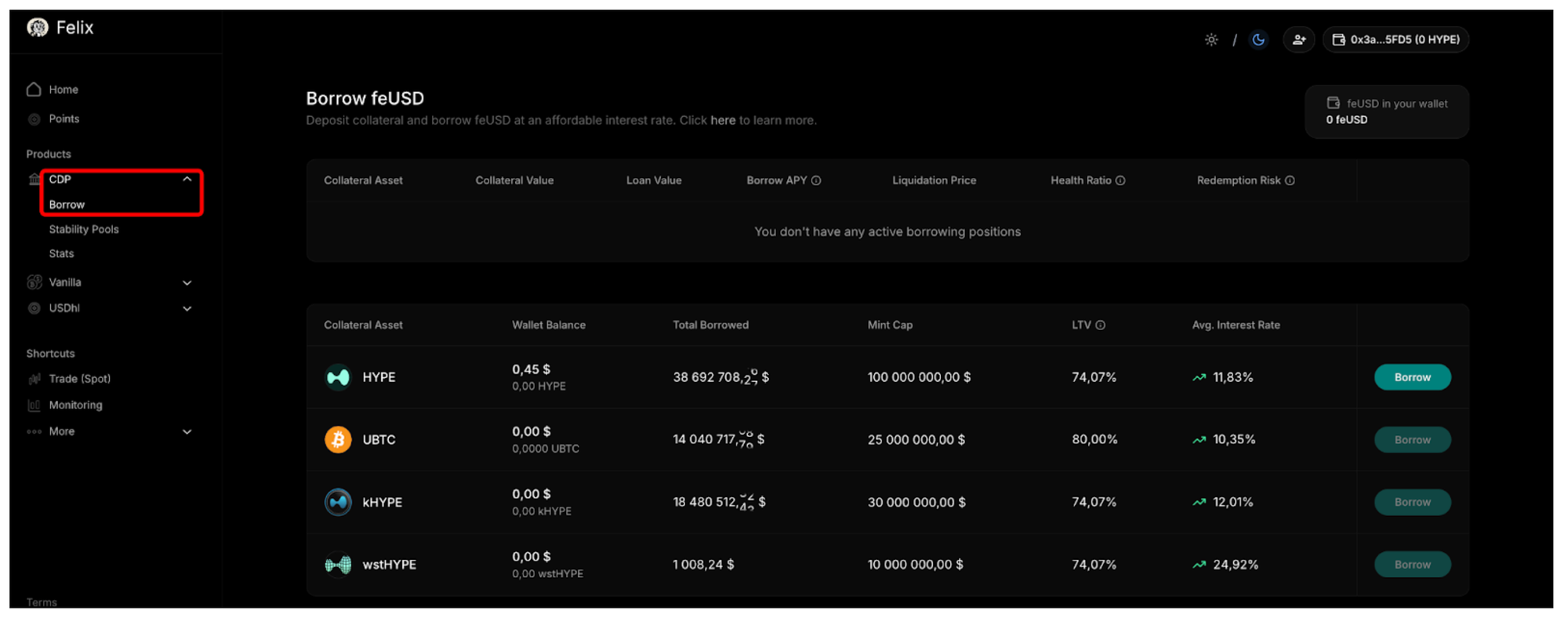Expand the More shortcuts section
This screenshot has height=621, width=1568.
(x=187, y=432)
